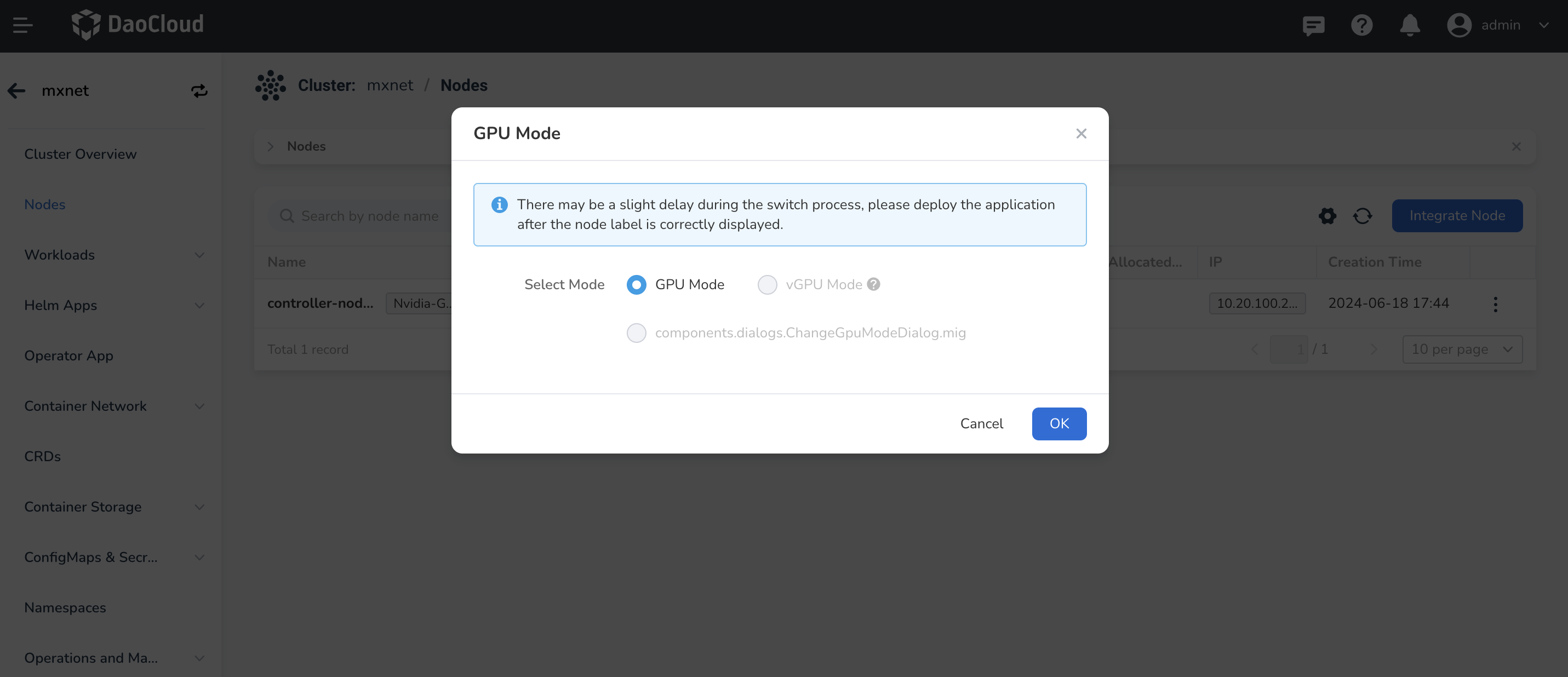Viewport: 1568px width, 677px height.
Task: Click OK to confirm GPU mode
Action: click(x=1058, y=423)
